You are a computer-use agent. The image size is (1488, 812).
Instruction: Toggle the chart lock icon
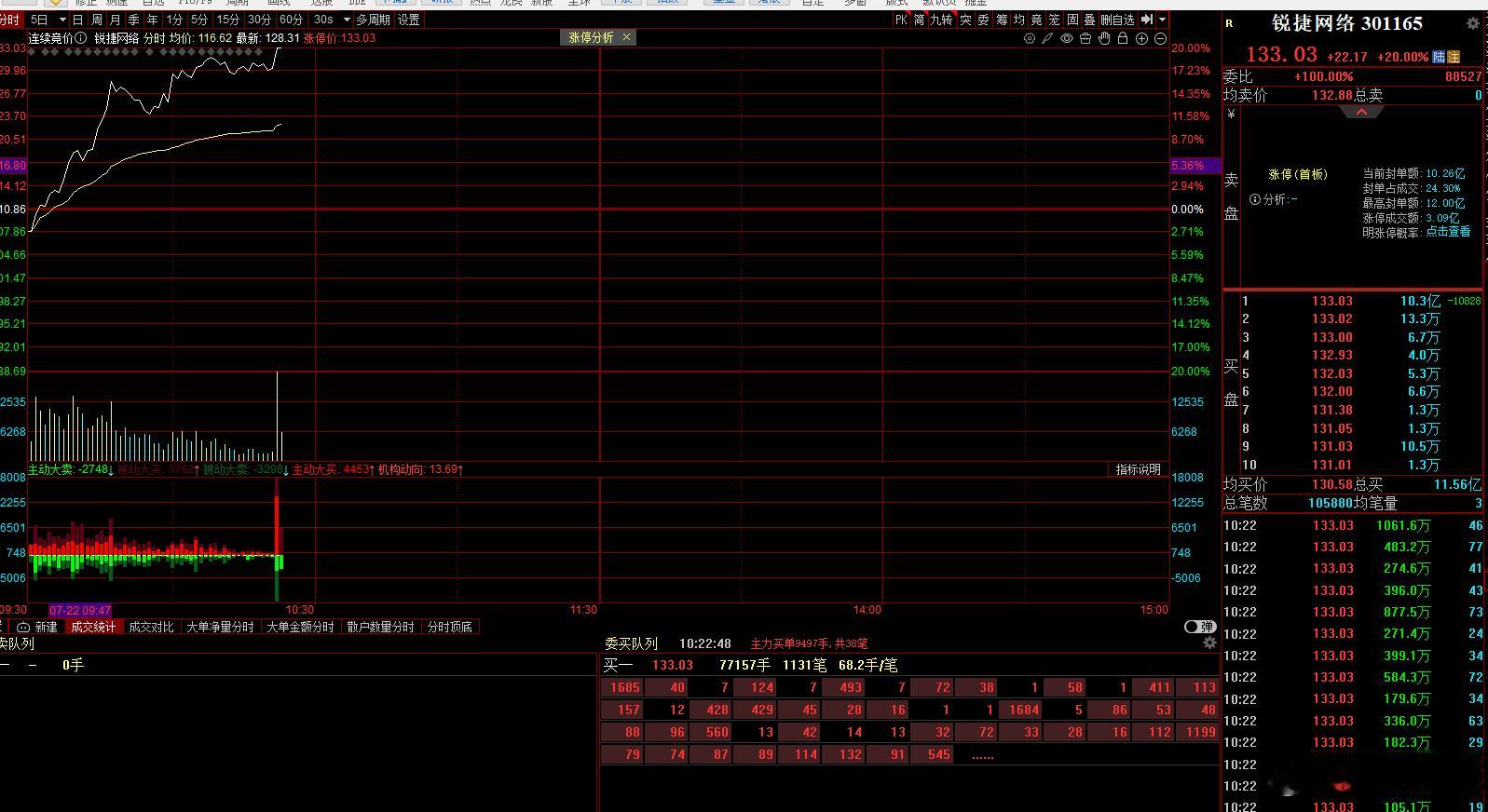(1123, 38)
